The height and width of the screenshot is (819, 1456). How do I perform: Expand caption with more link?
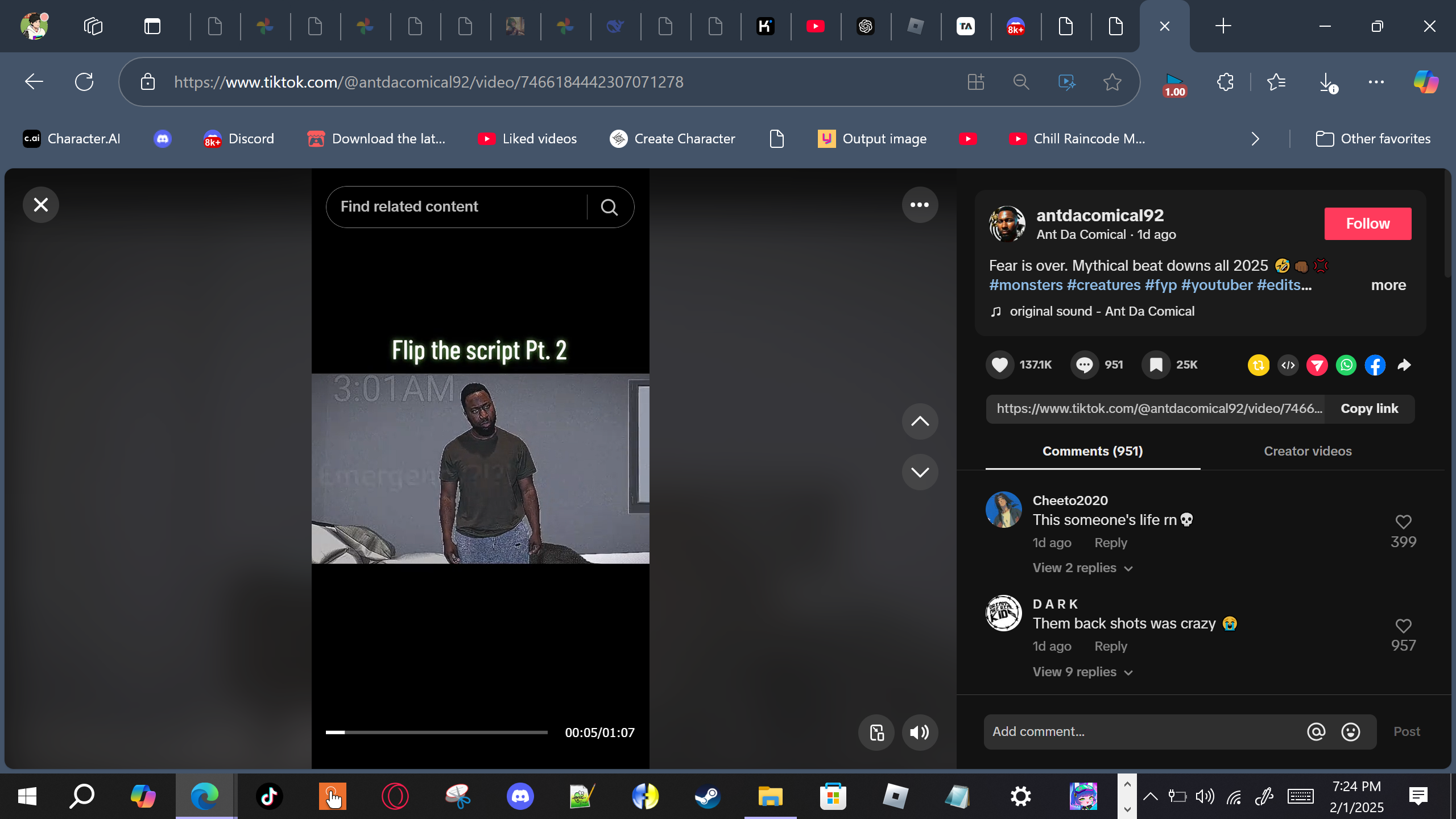(1388, 286)
